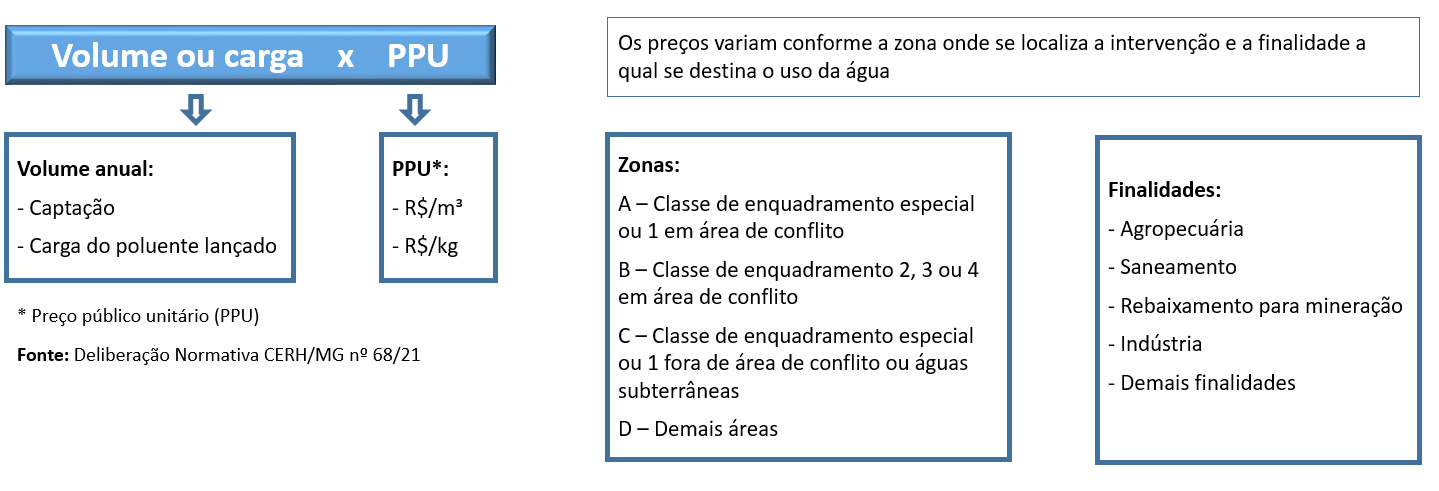Select the Captação list item

click(66, 208)
